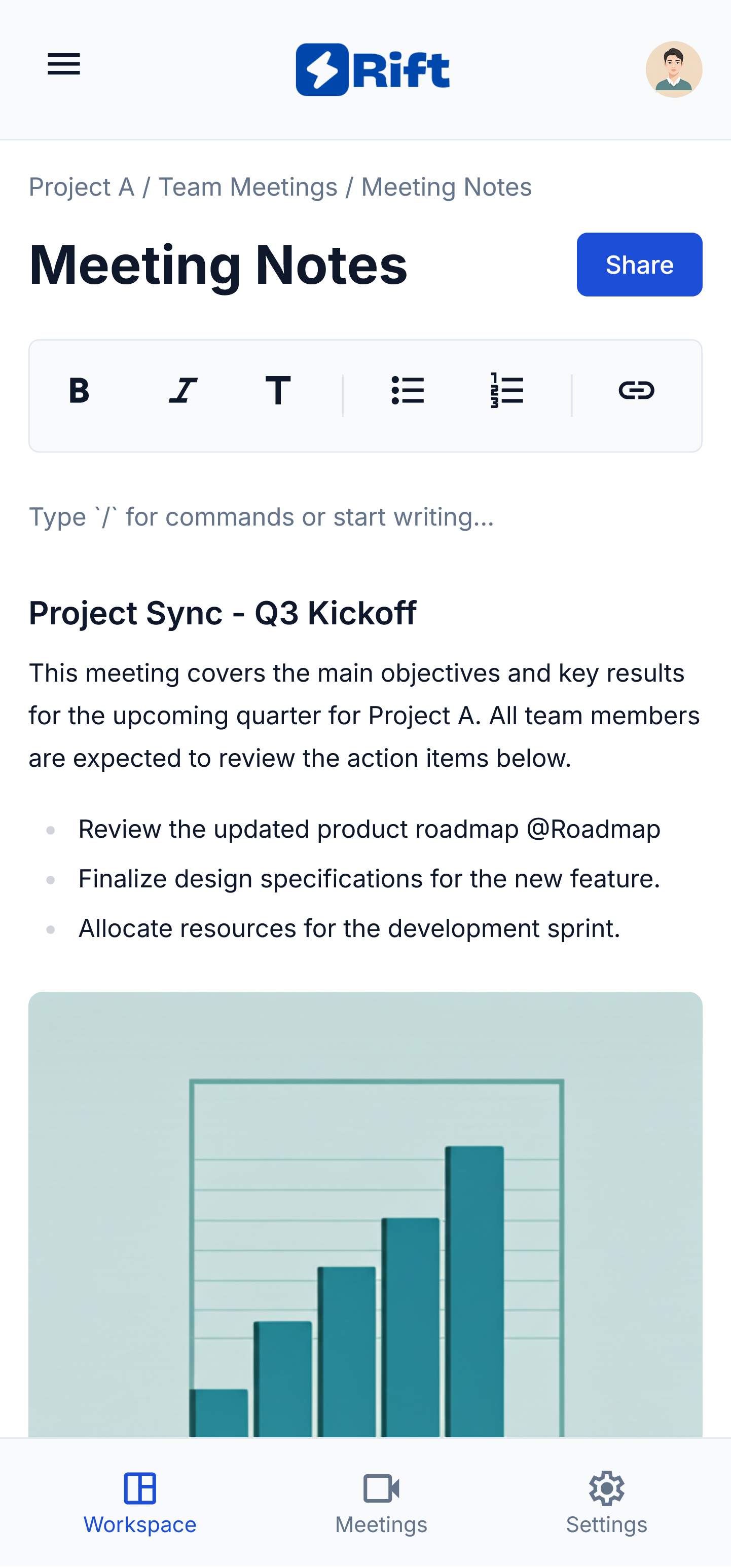Go to Project A breadcrumb
The image size is (731, 1568).
(82, 187)
